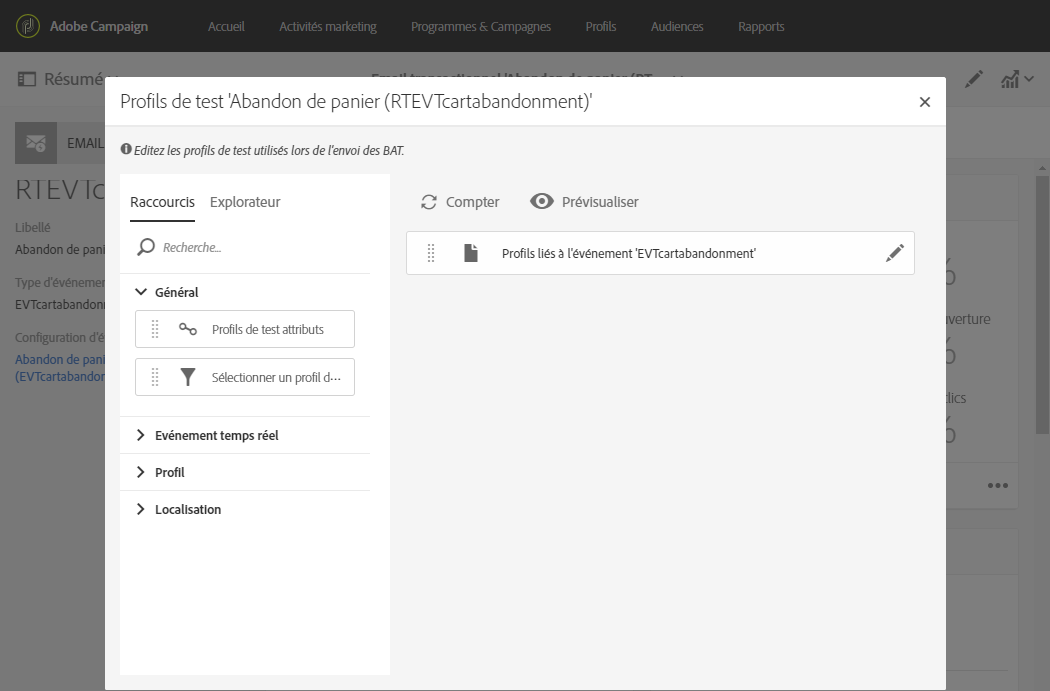Switch to the Explorateur tab
Image resolution: width=1050 pixels, height=691 pixels.
(245, 202)
